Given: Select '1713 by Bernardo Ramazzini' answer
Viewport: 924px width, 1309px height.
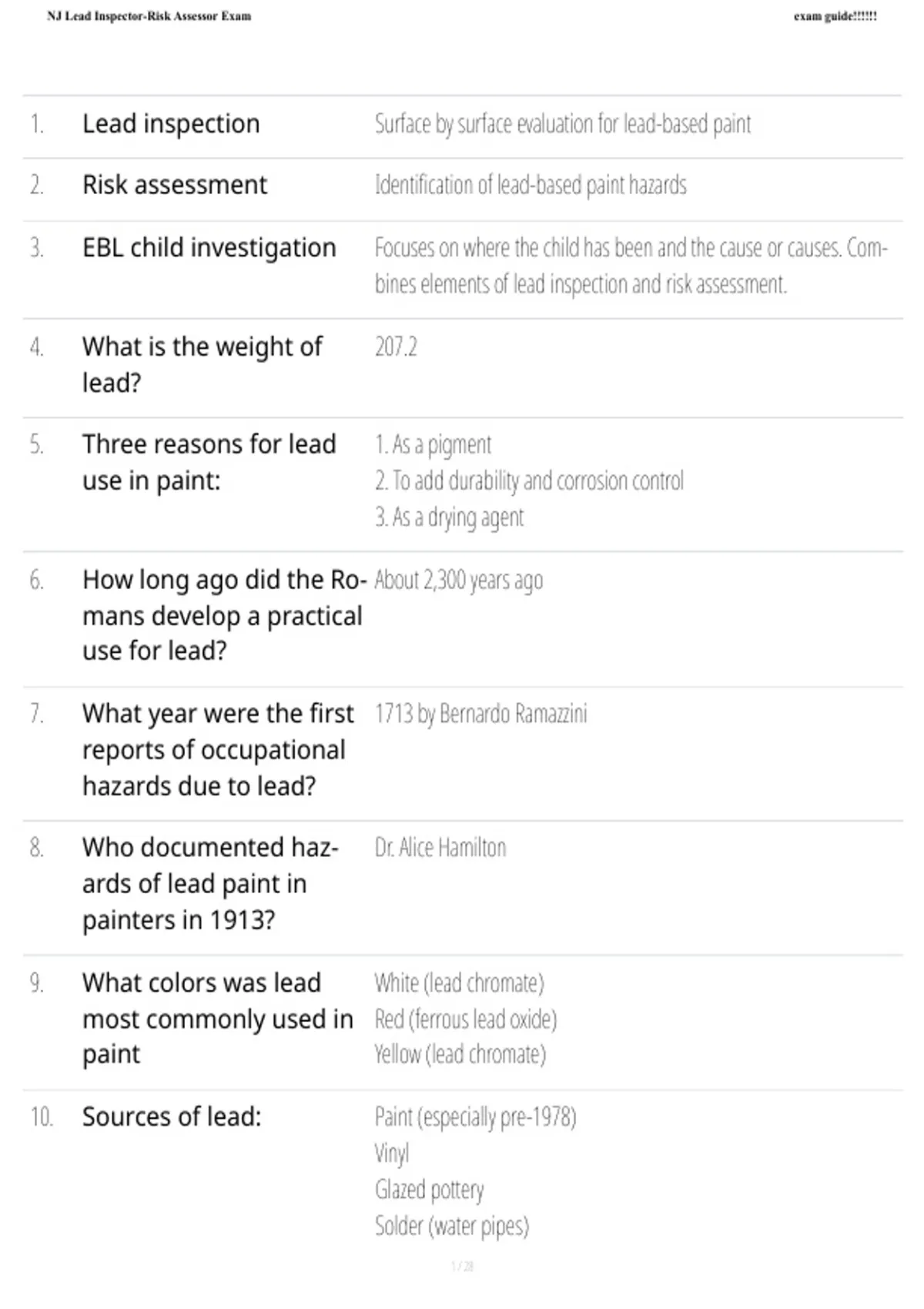Looking at the screenshot, I should pos(481,714).
